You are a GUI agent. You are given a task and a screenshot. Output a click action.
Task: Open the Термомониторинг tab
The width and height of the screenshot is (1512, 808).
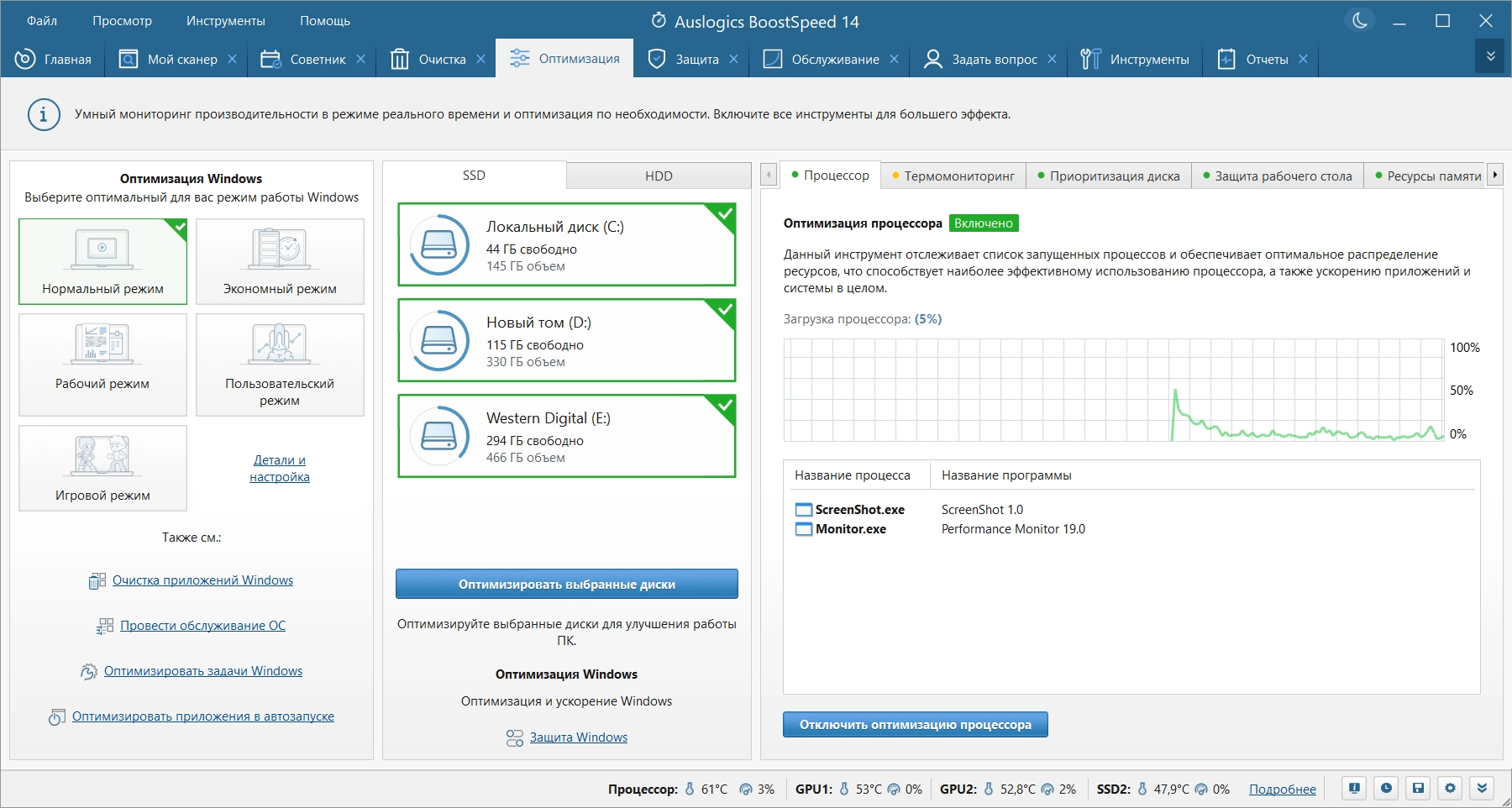click(953, 176)
